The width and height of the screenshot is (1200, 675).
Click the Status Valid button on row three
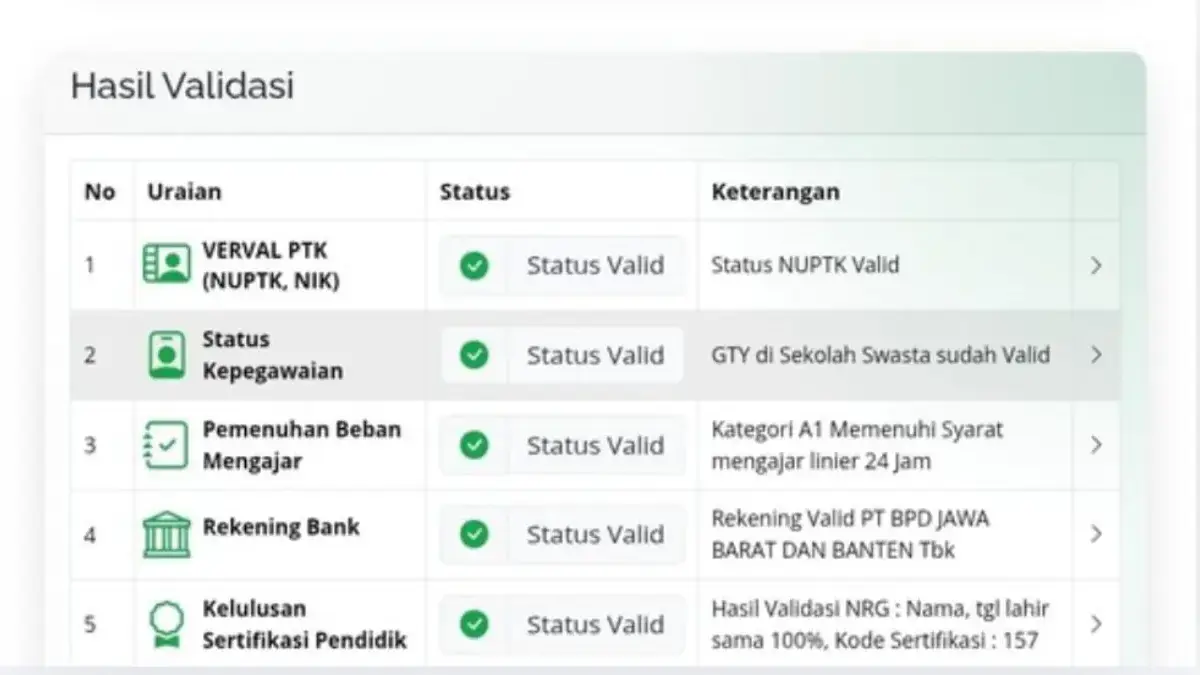[562, 445]
